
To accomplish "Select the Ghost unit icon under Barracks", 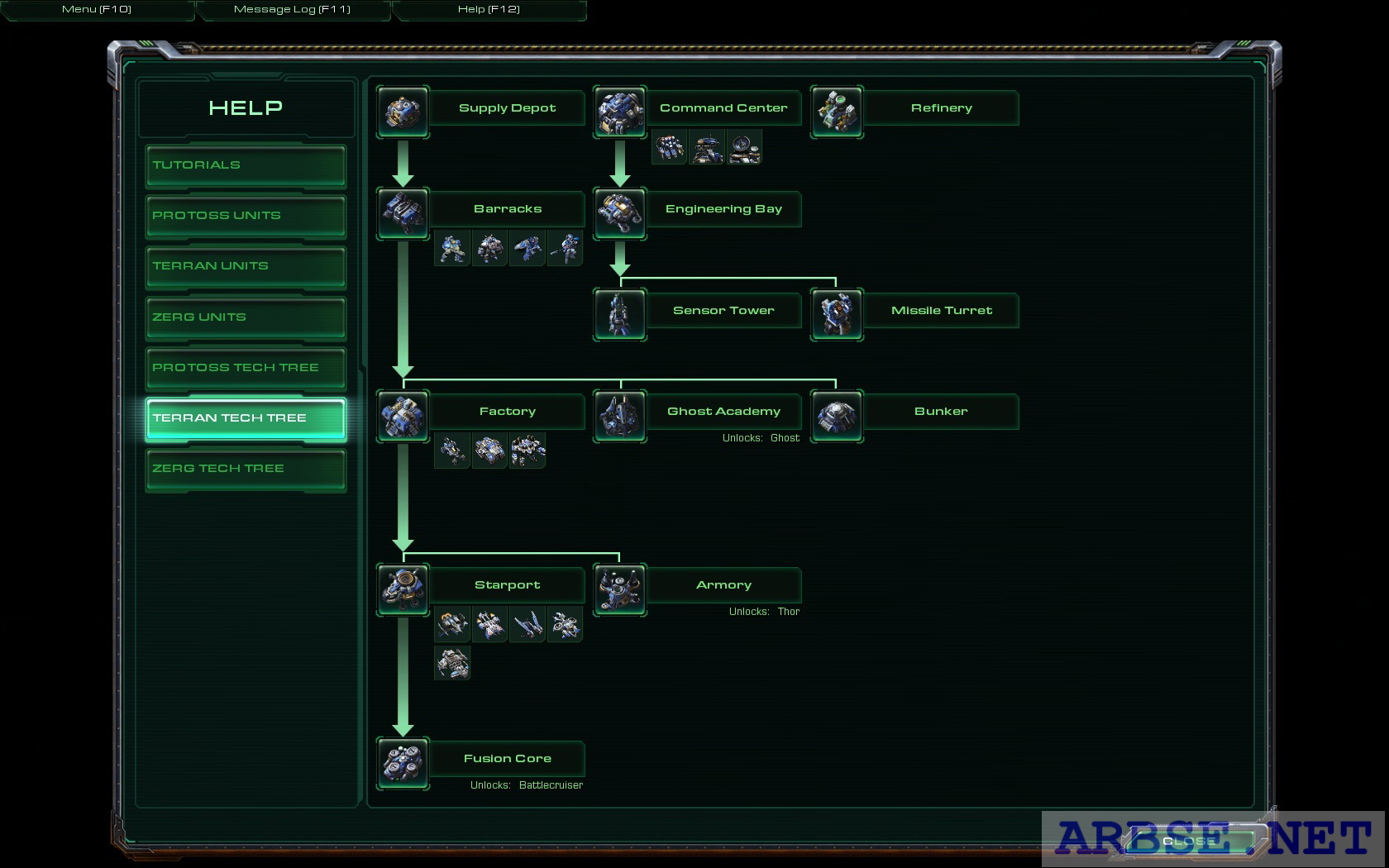I will [x=565, y=248].
